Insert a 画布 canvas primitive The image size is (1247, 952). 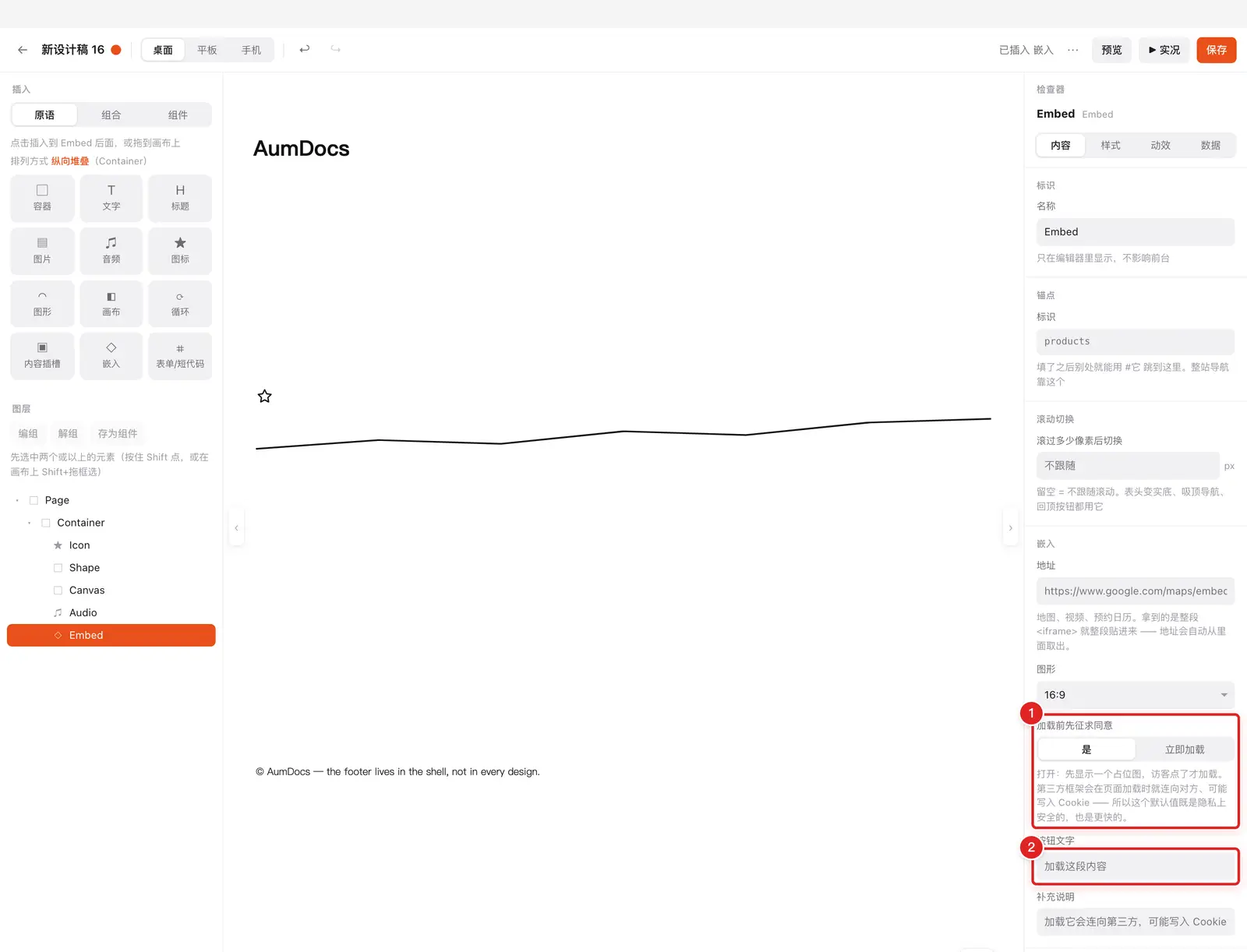tap(111, 304)
